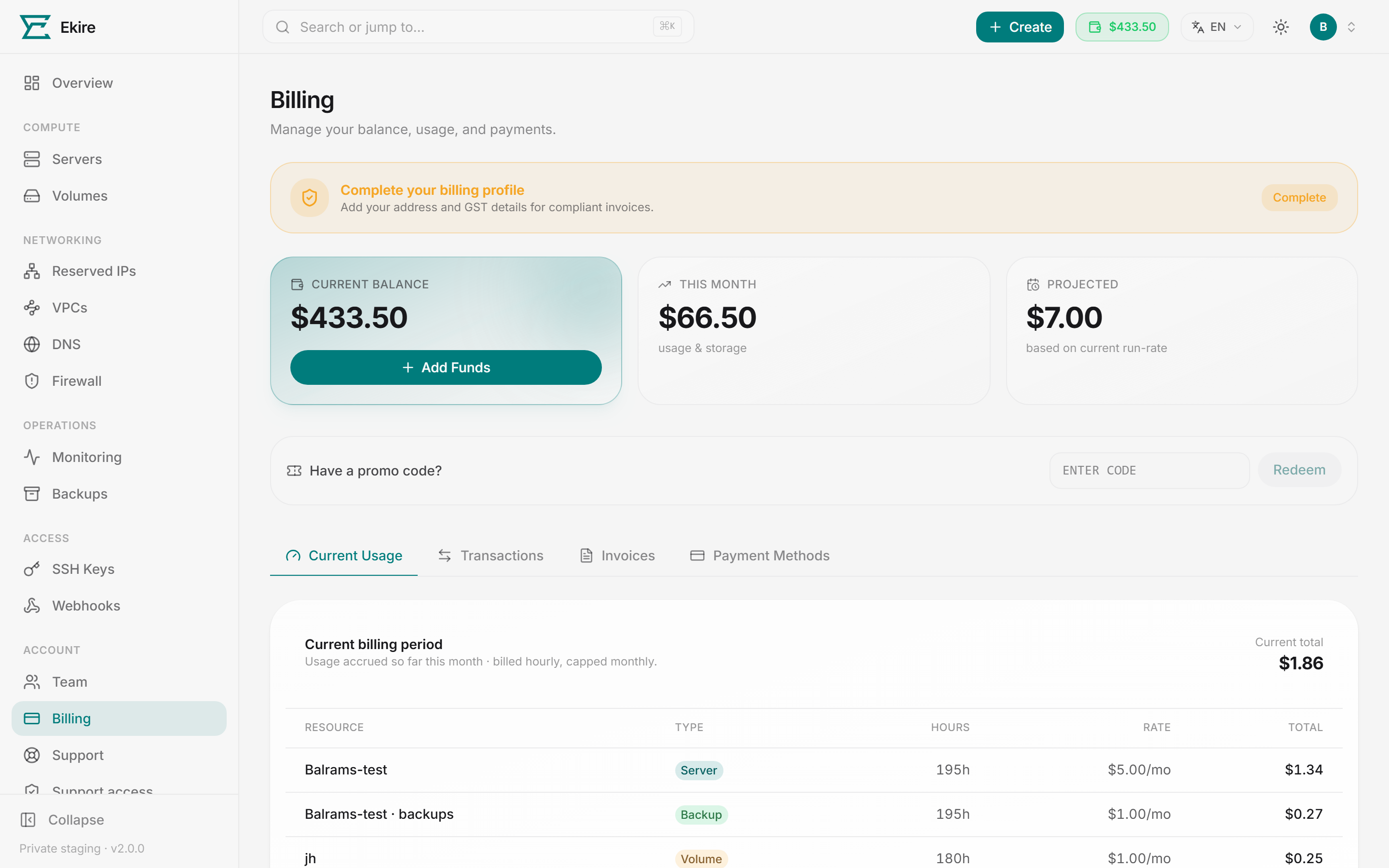Go to Monitoring
This screenshot has height=868, width=1389.
(x=119, y=457)
